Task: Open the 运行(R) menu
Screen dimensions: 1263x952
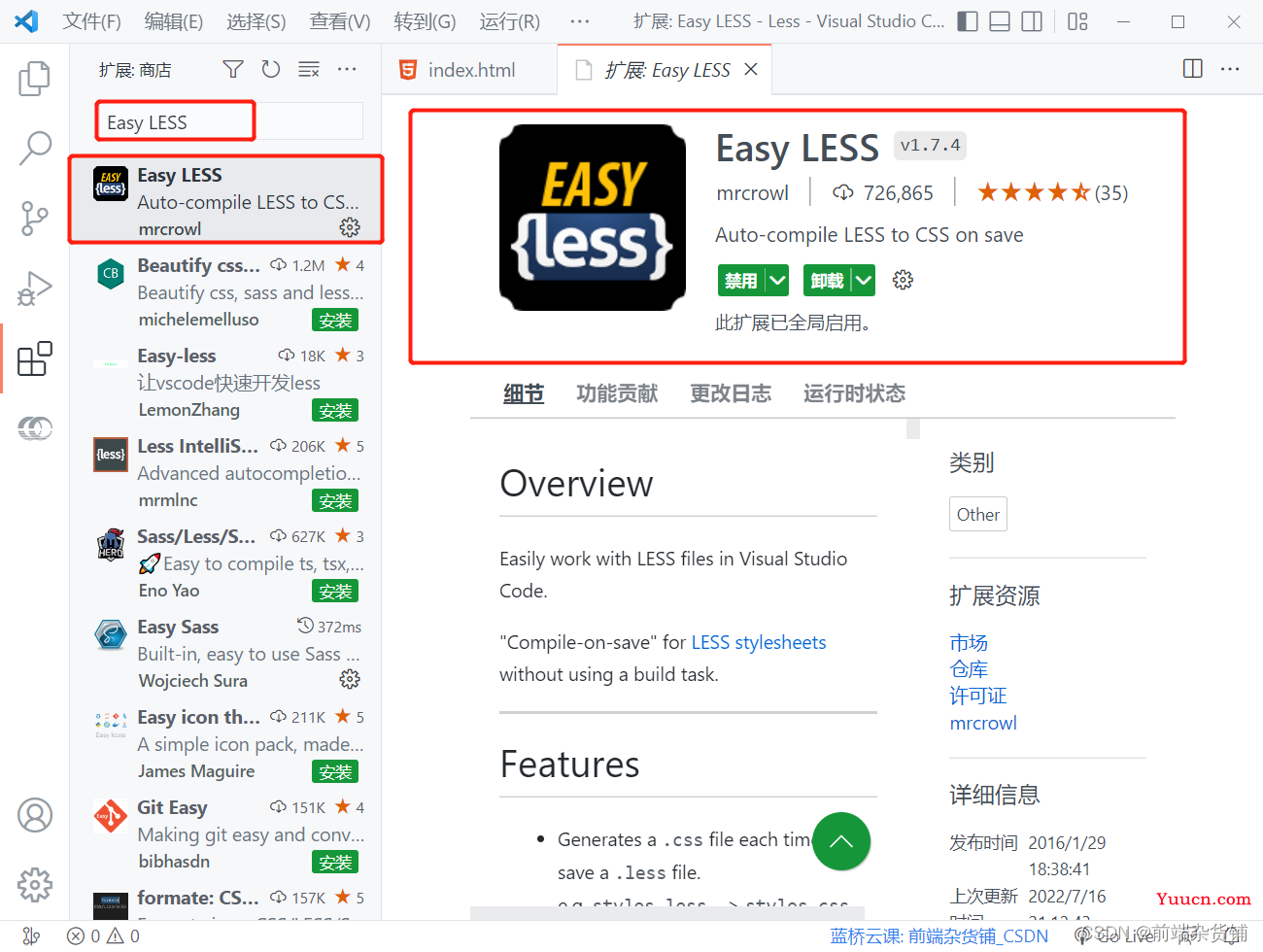Action: click(x=509, y=21)
